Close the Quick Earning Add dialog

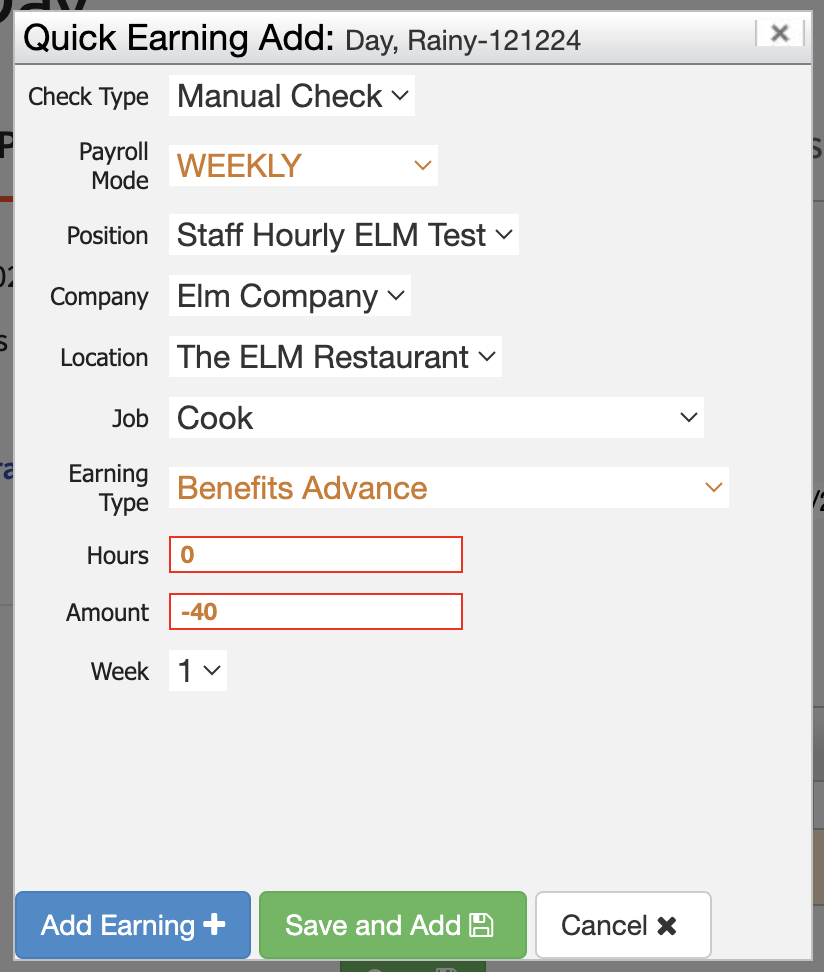[780, 33]
